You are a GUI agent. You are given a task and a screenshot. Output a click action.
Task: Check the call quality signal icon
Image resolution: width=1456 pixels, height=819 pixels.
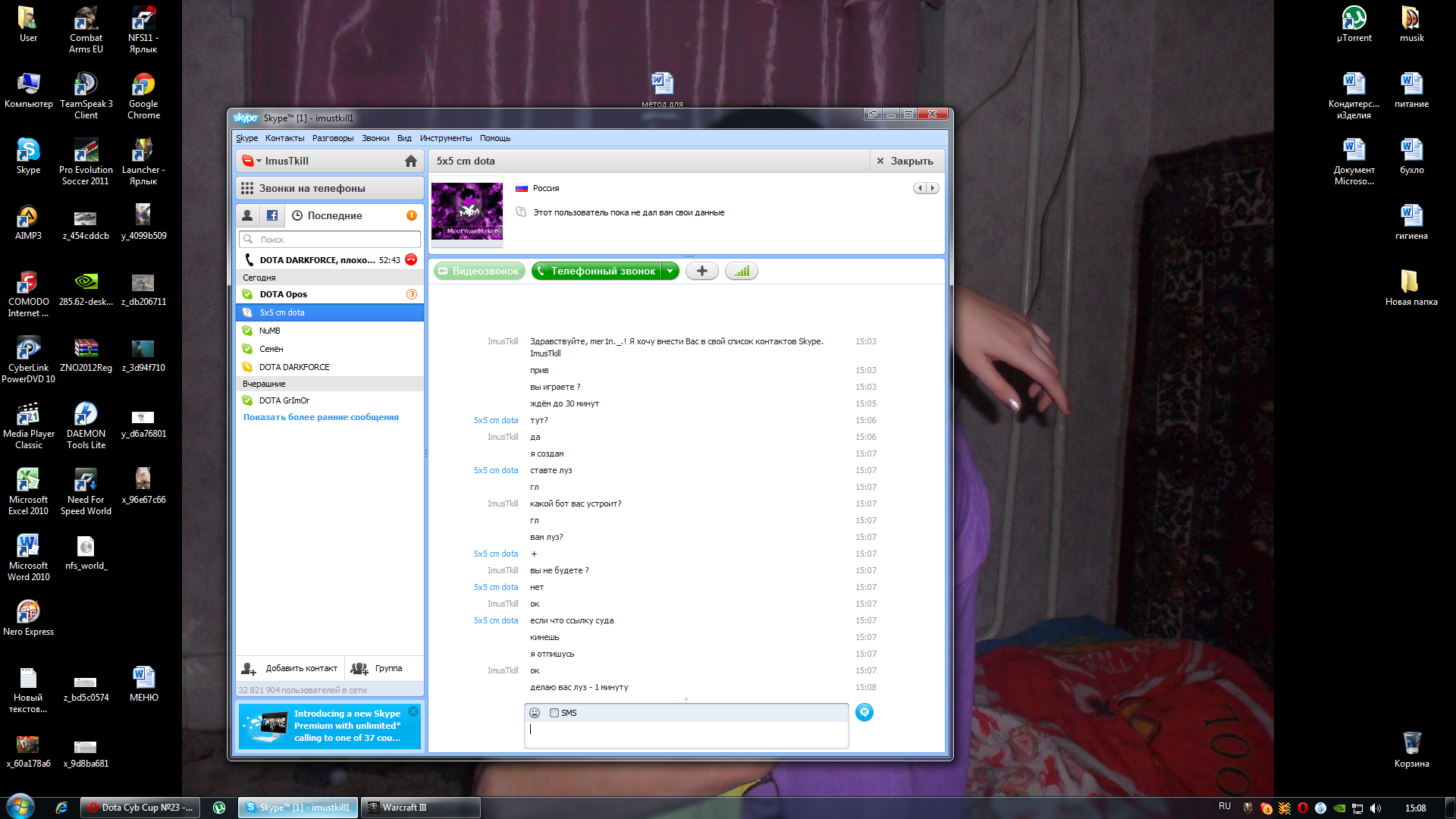click(x=742, y=271)
